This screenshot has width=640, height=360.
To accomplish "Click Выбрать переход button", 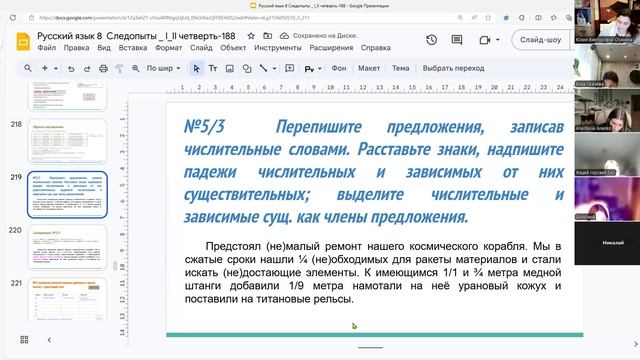I will tap(453, 68).
